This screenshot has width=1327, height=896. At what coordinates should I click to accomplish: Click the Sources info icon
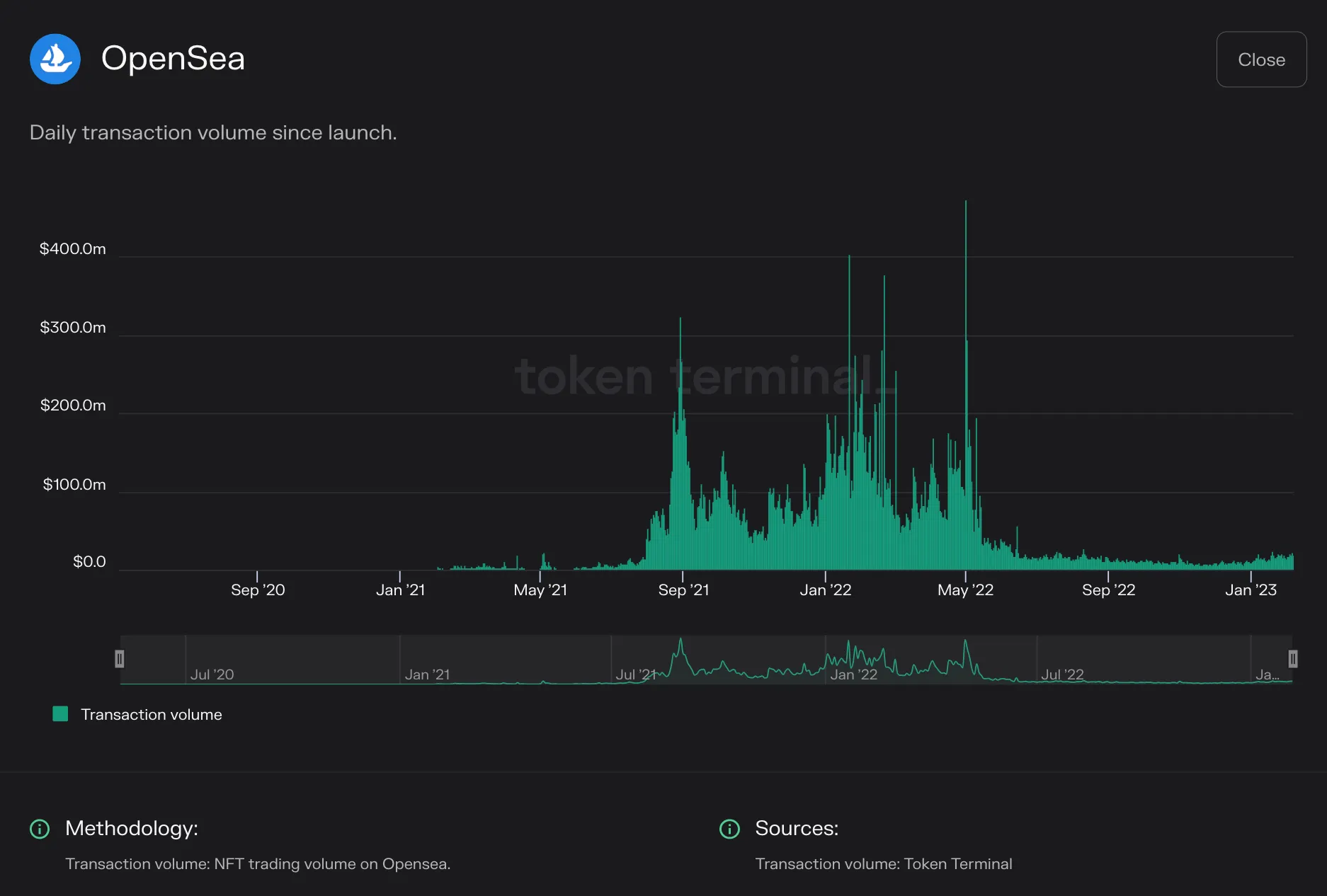[729, 829]
